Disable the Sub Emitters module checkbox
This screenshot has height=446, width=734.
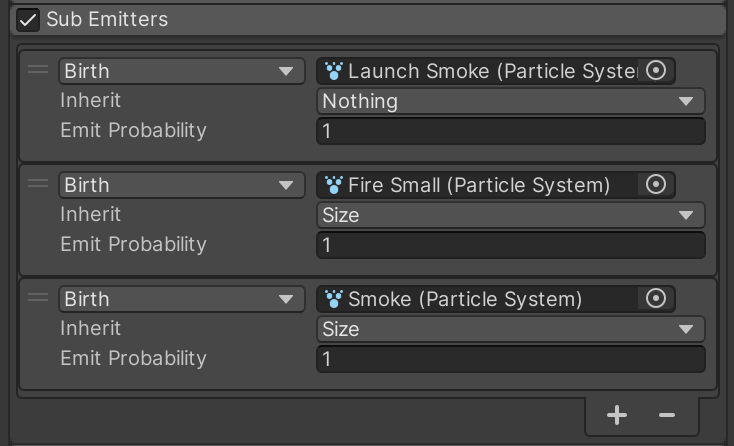[28, 20]
